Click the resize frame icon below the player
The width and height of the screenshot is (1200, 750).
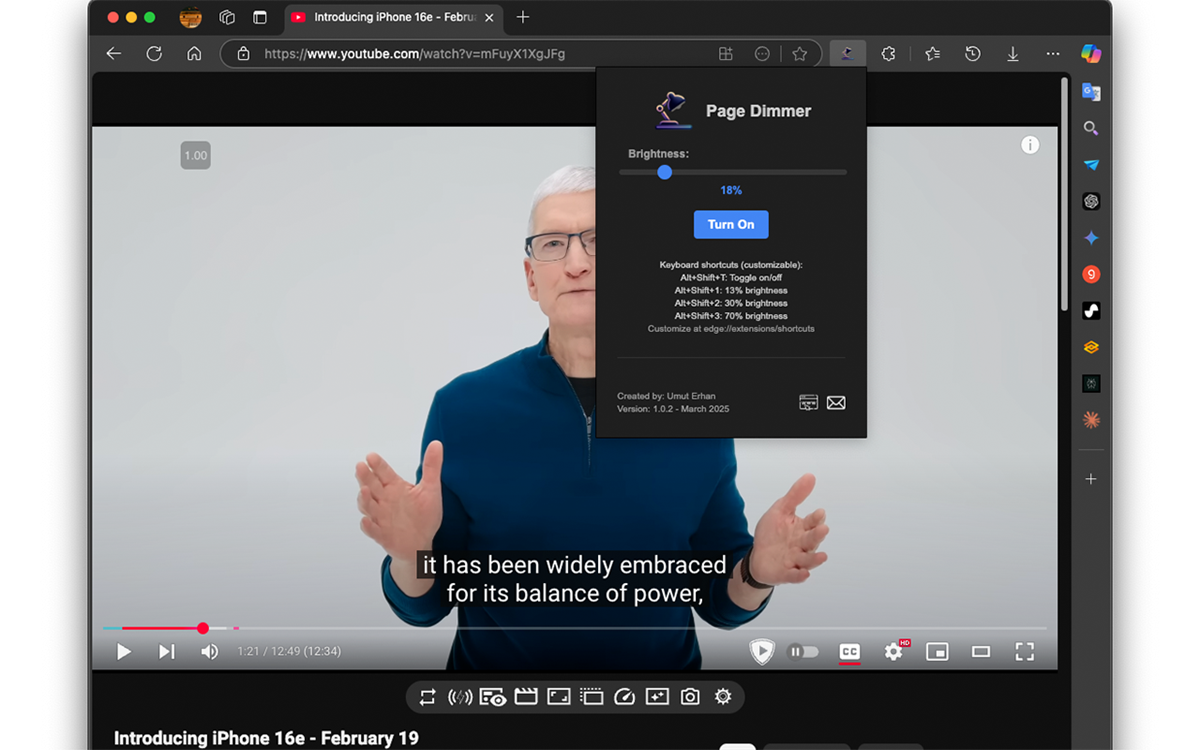click(x=559, y=697)
